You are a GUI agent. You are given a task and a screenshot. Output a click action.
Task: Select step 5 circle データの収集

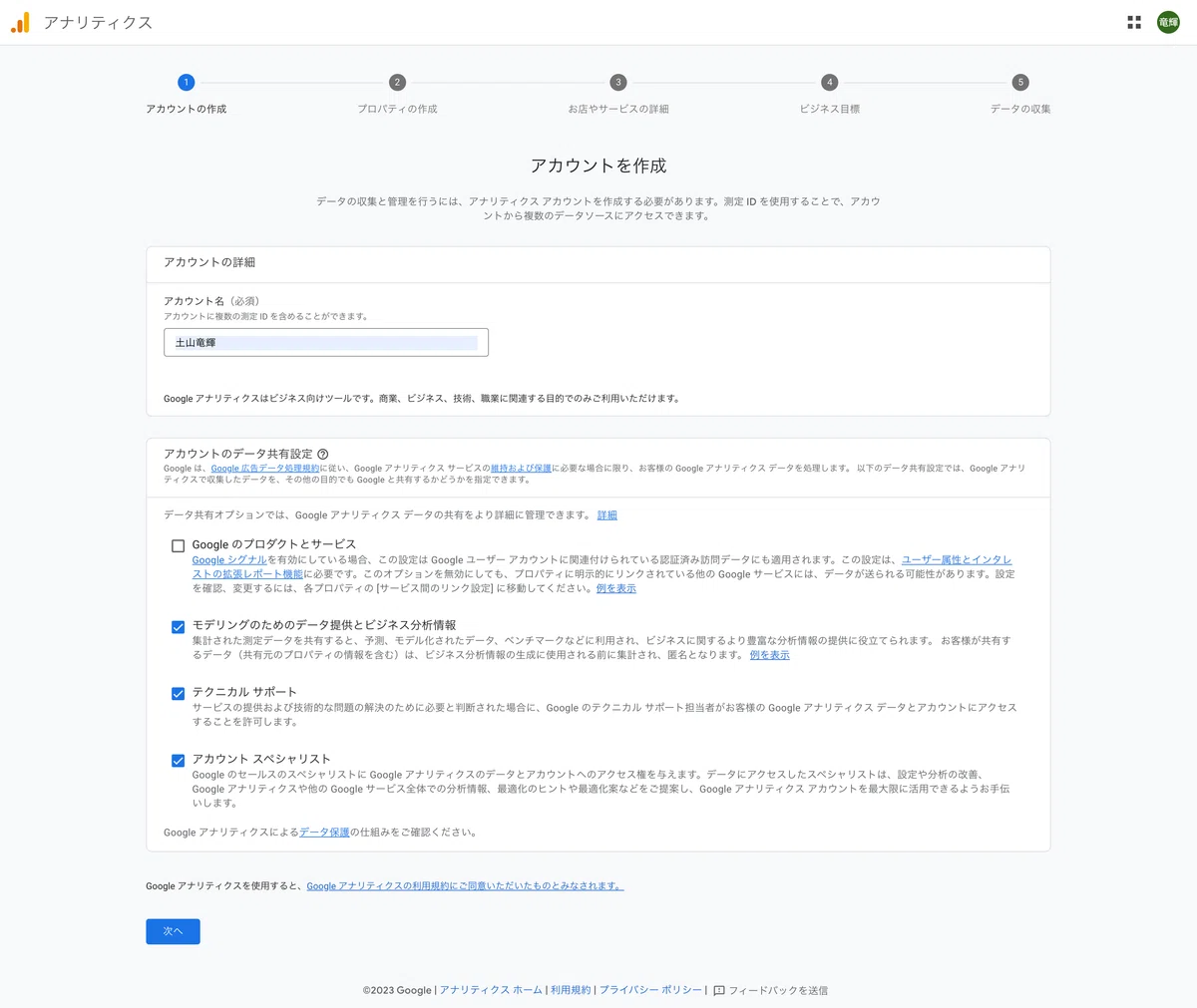tap(1020, 83)
